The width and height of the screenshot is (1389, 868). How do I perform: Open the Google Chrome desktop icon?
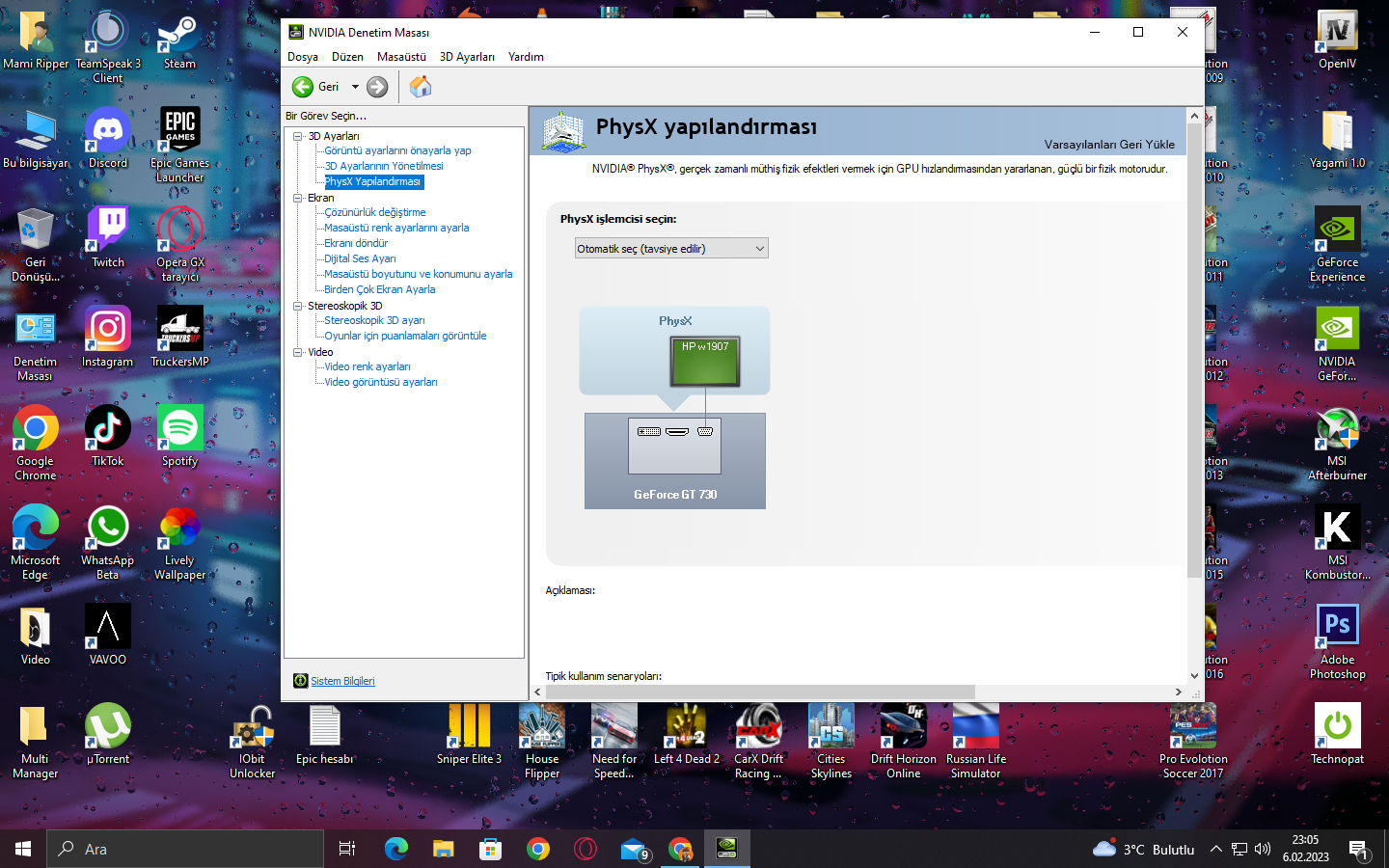coord(36,444)
